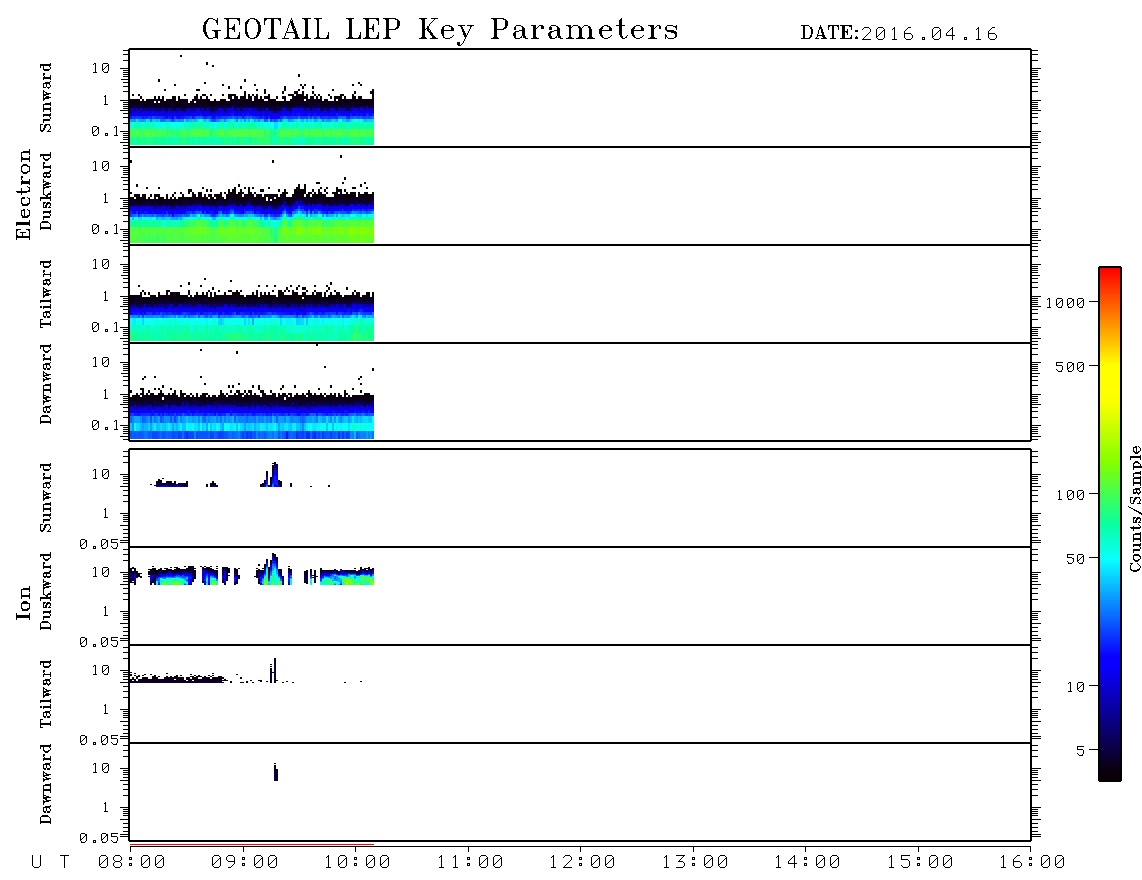Click the "15:00" time tick label
The image size is (1142, 880).
click(x=920, y=863)
